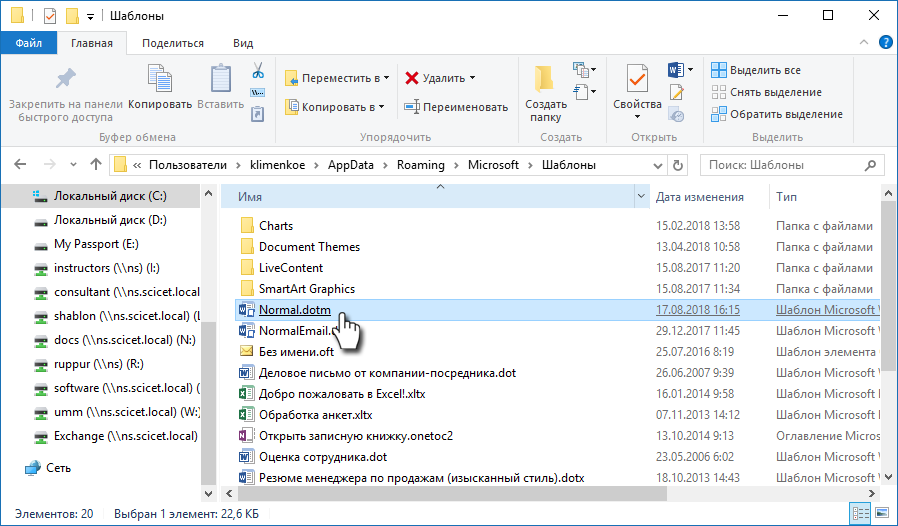This screenshot has width=898, height=526.
Task: Click New folder icon in title bar
Action: [x=72, y=15]
